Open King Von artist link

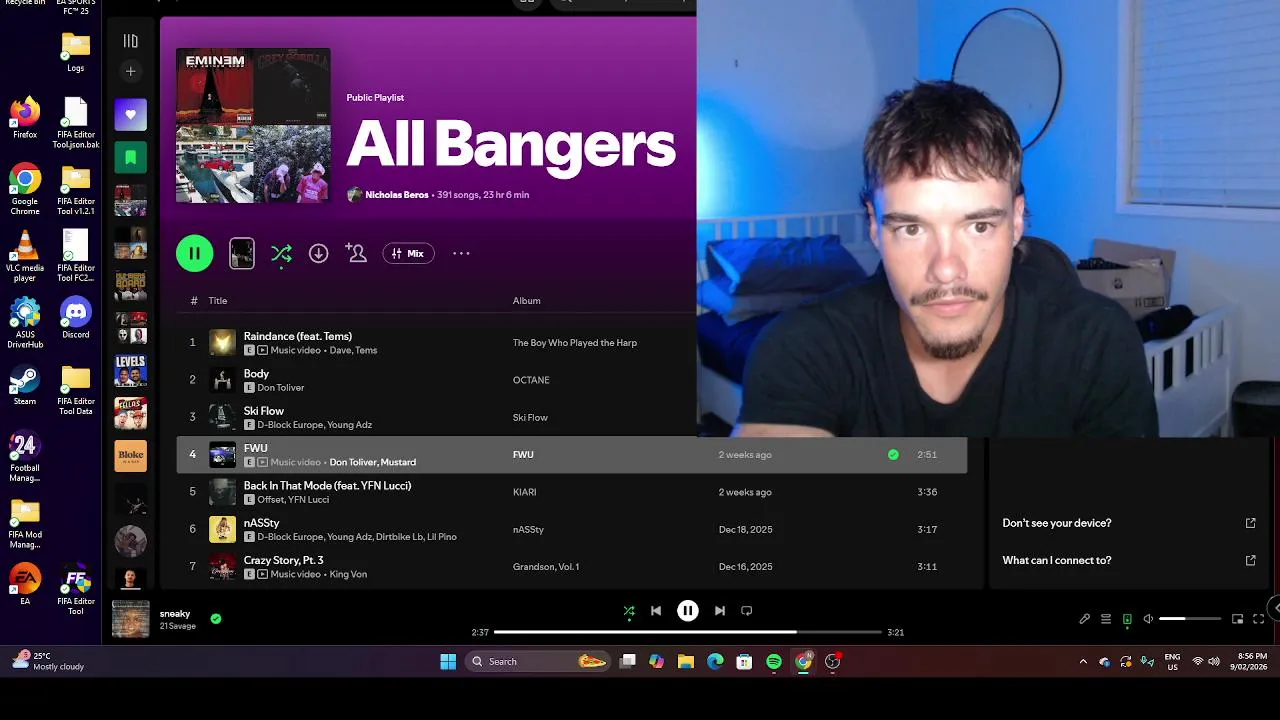[x=348, y=575]
